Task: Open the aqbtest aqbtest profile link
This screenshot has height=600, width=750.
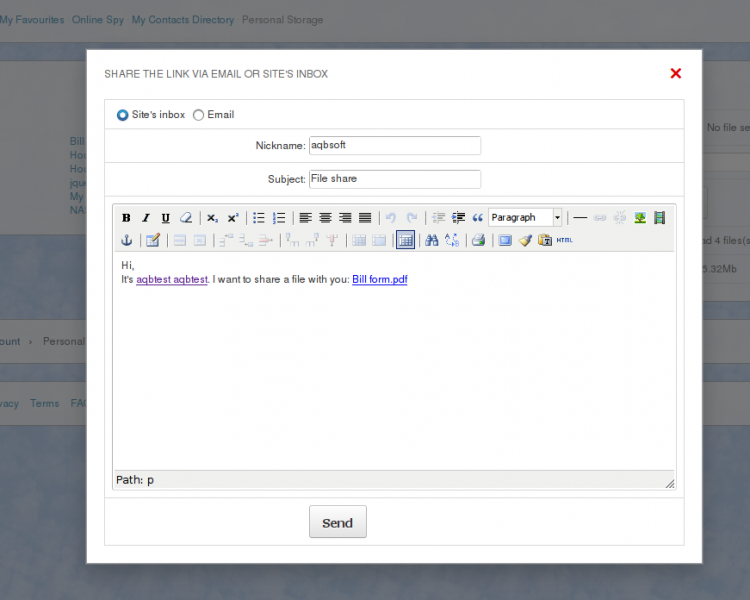Action: [172, 279]
